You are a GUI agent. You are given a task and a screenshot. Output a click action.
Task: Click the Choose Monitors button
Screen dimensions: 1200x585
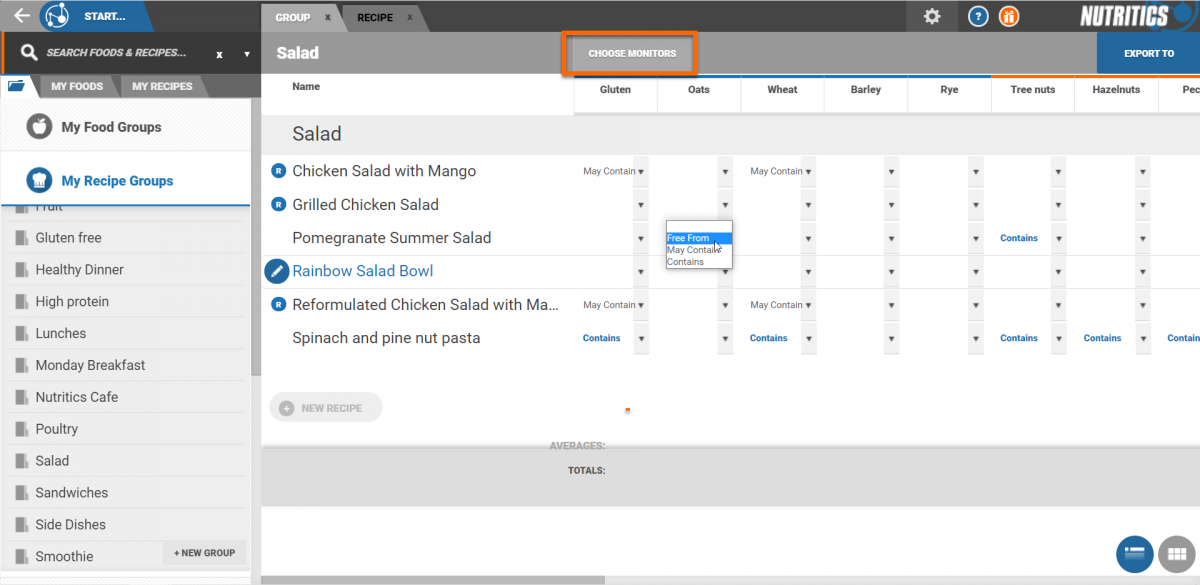coord(632,54)
